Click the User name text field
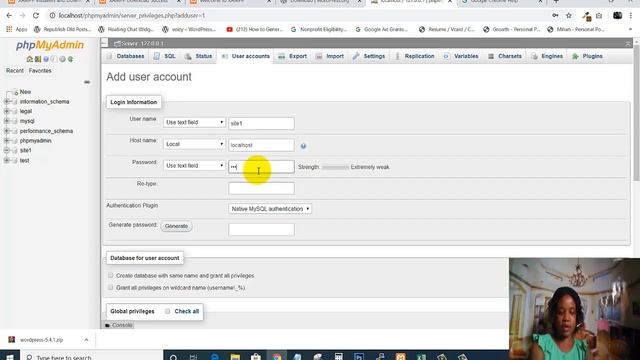Screen dimensions: 640x360 [x=261, y=123]
